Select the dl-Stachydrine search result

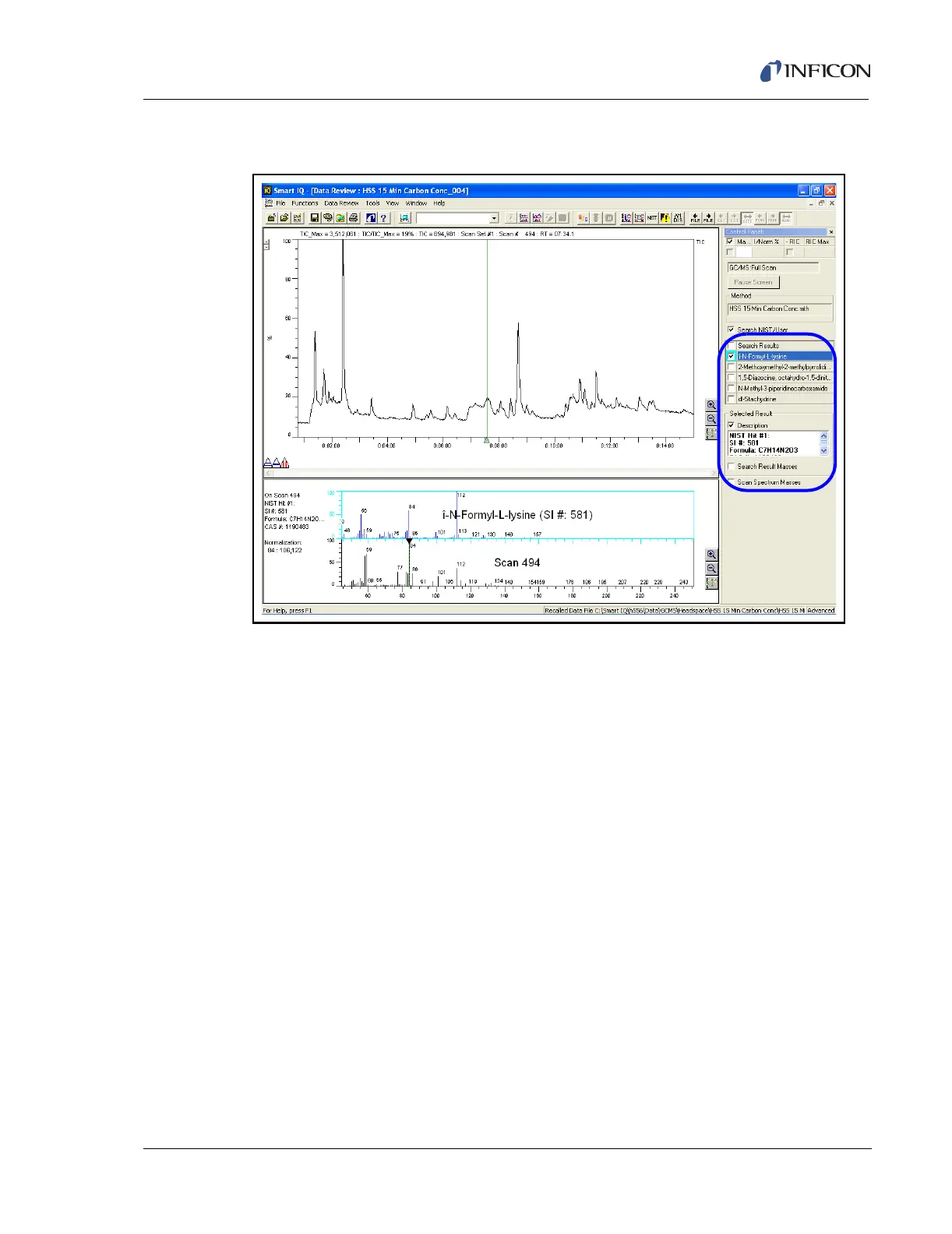click(785, 399)
